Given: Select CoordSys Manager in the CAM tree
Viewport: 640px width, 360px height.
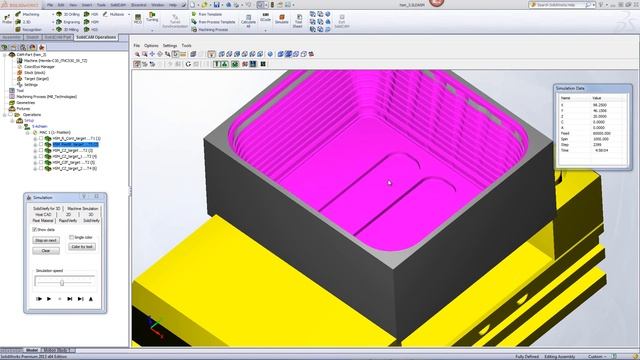Looking at the screenshot, I should click(x=39, y=67).
